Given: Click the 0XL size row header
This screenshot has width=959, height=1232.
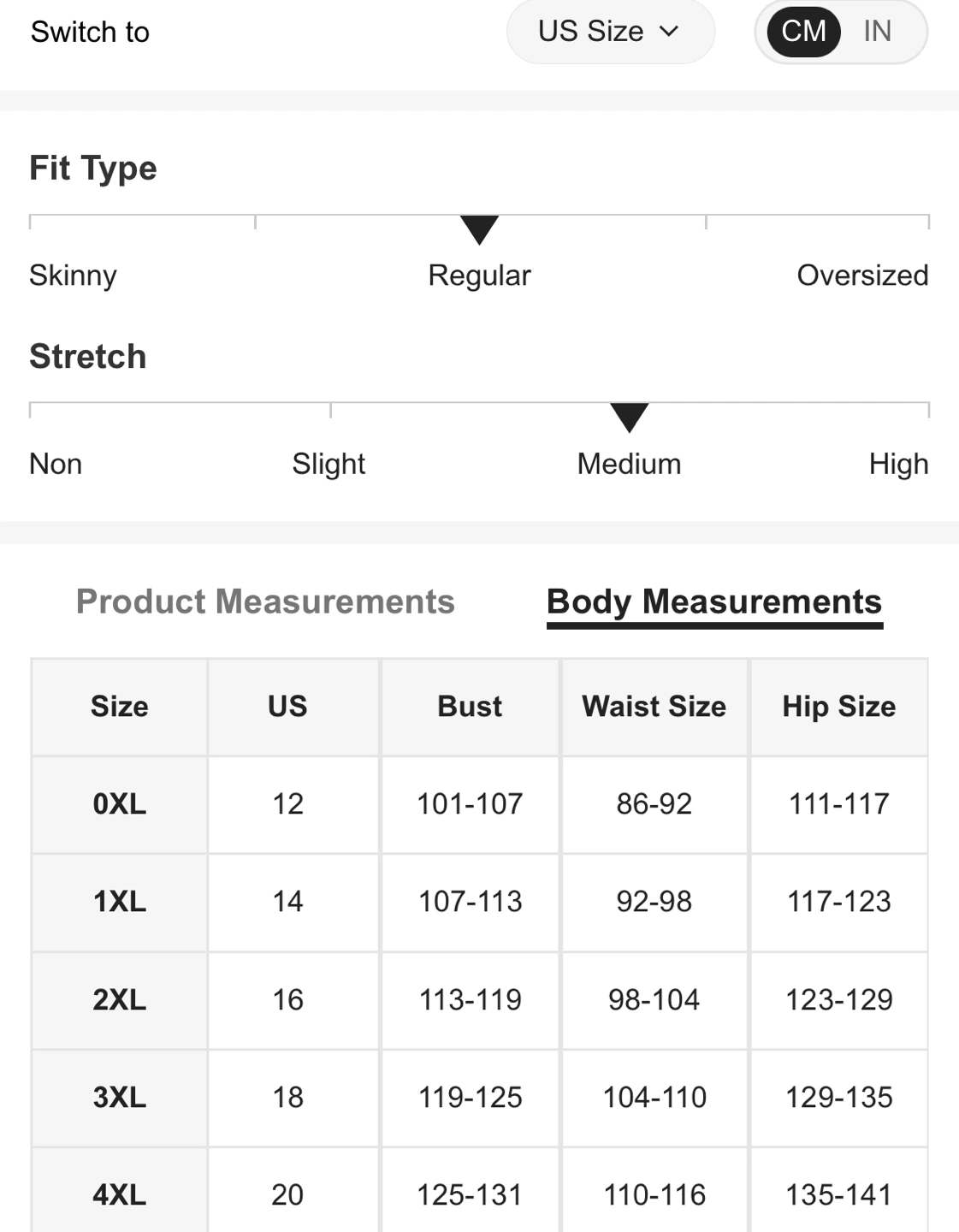Looking at the screenshot, I should click(x=120, y=804).
